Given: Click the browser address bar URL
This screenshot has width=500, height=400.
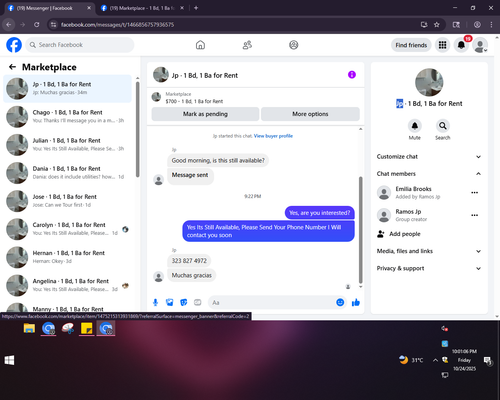Looking at the screenshot, I should [x=117, y=25].
